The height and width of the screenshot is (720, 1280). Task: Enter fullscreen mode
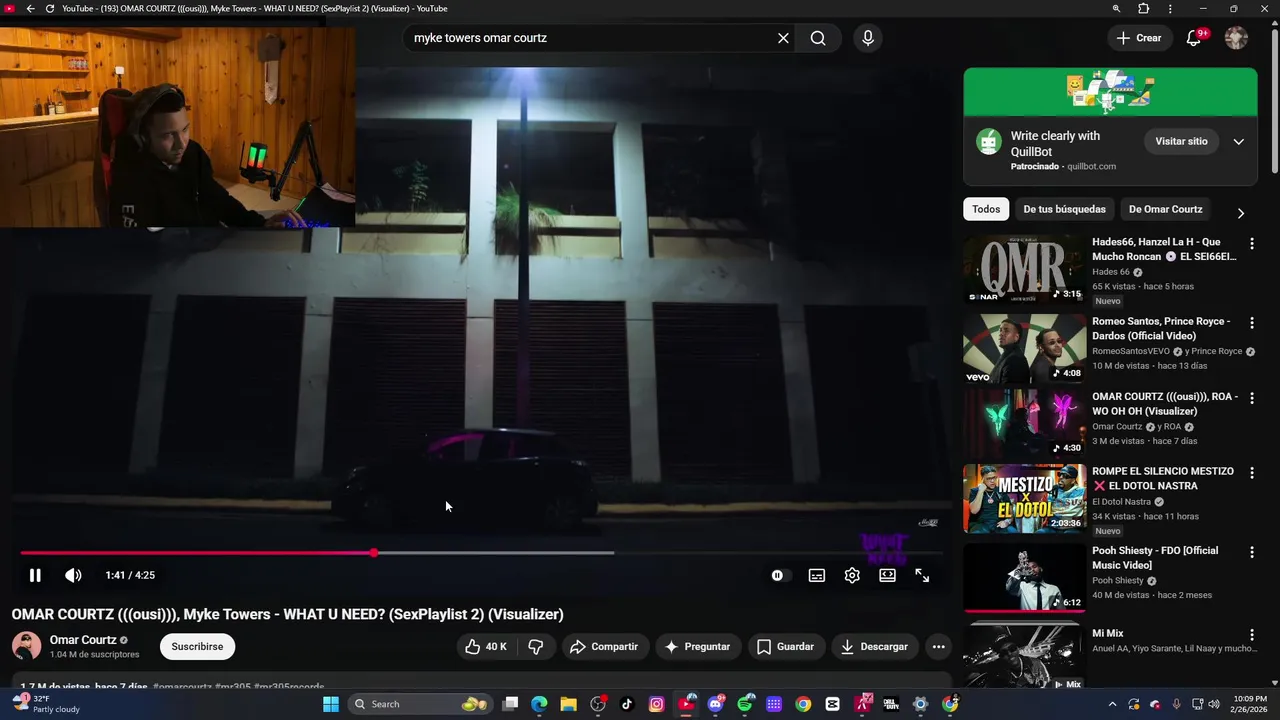[922, 575]
